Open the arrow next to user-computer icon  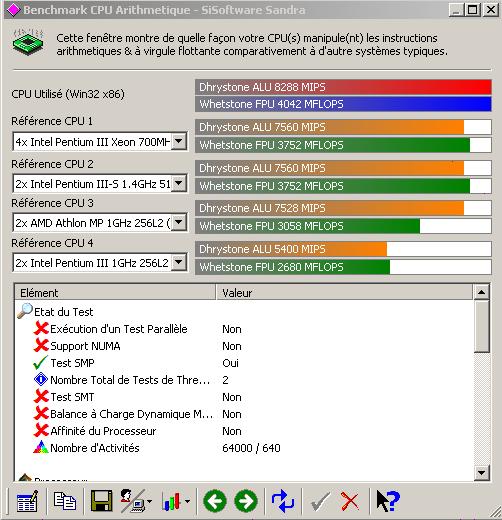click(x=149, y=501)
